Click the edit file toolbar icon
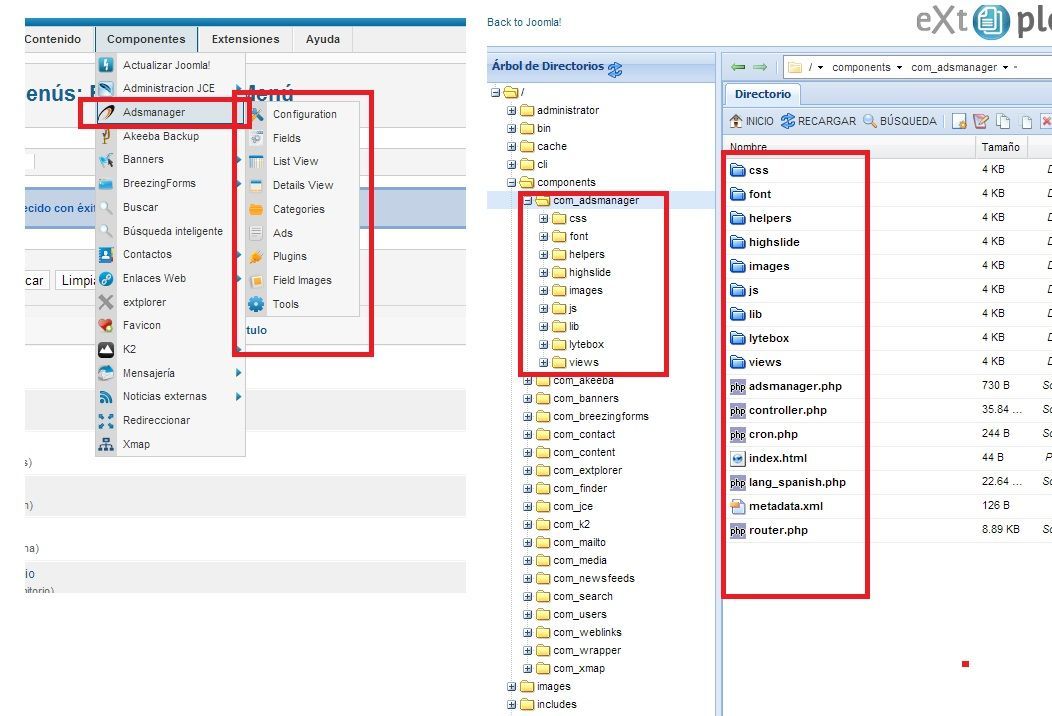The width and height of the screenshot is (1052, 716). tap(981, 121)
